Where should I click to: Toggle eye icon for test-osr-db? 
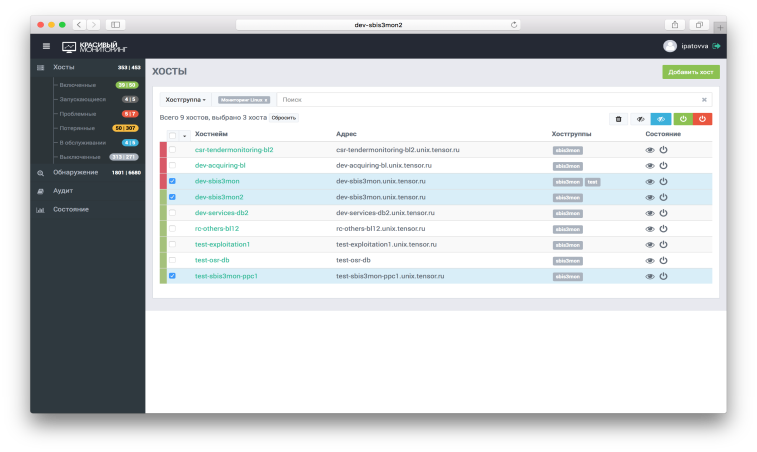pos(650,260)
